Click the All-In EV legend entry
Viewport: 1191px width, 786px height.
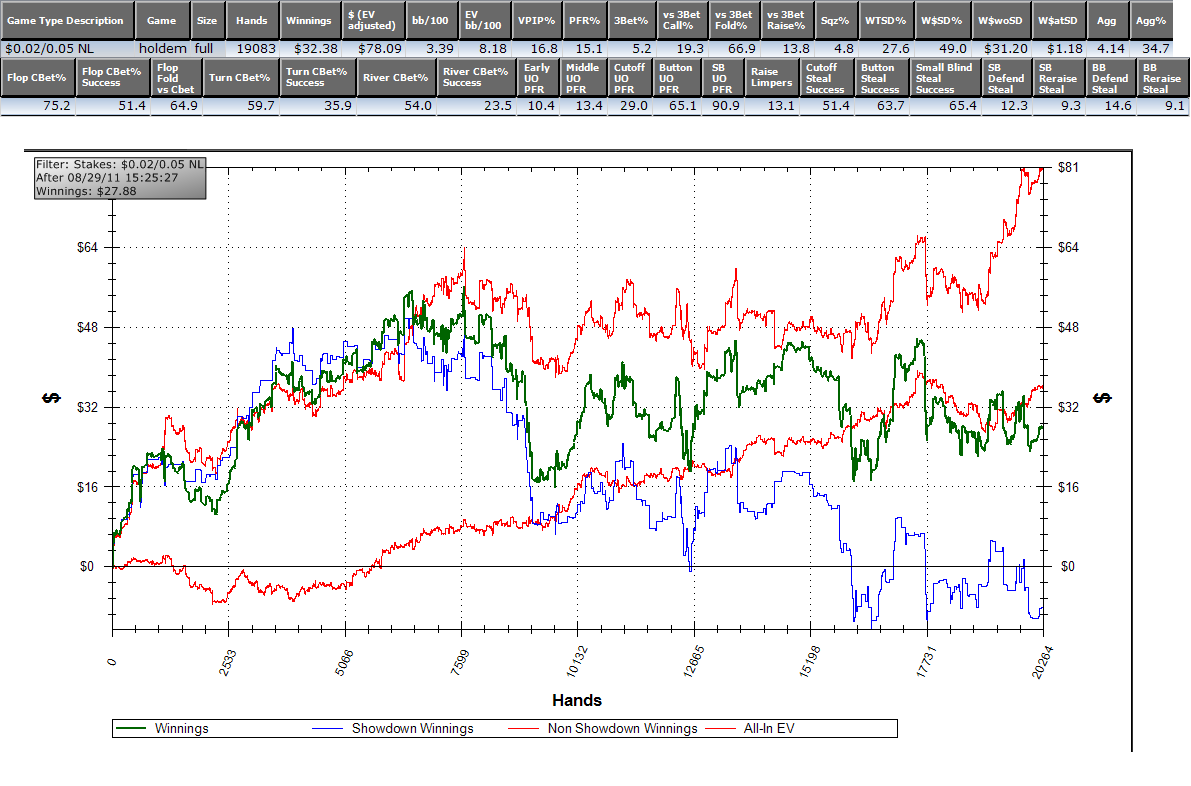click(x=769, y=728)
